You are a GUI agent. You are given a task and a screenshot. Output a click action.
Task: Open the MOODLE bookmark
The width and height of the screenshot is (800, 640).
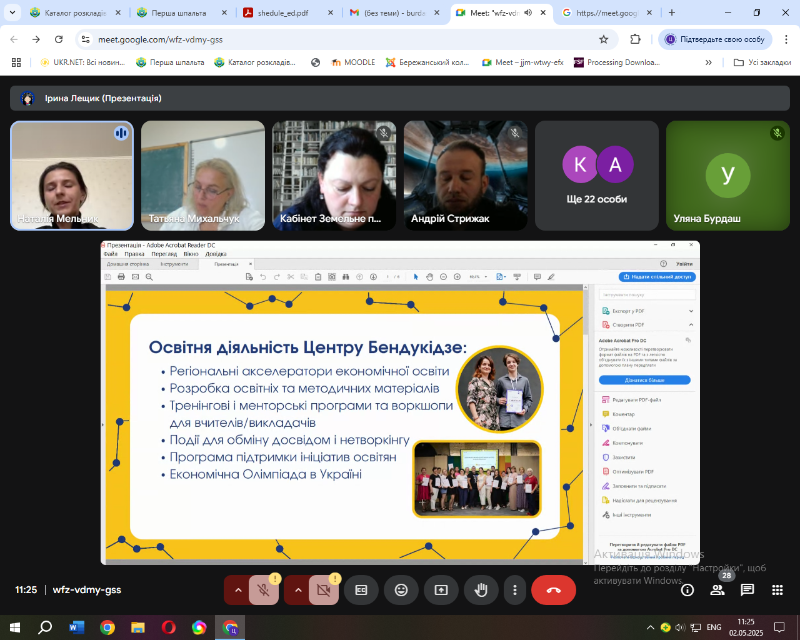coord(351,62)
